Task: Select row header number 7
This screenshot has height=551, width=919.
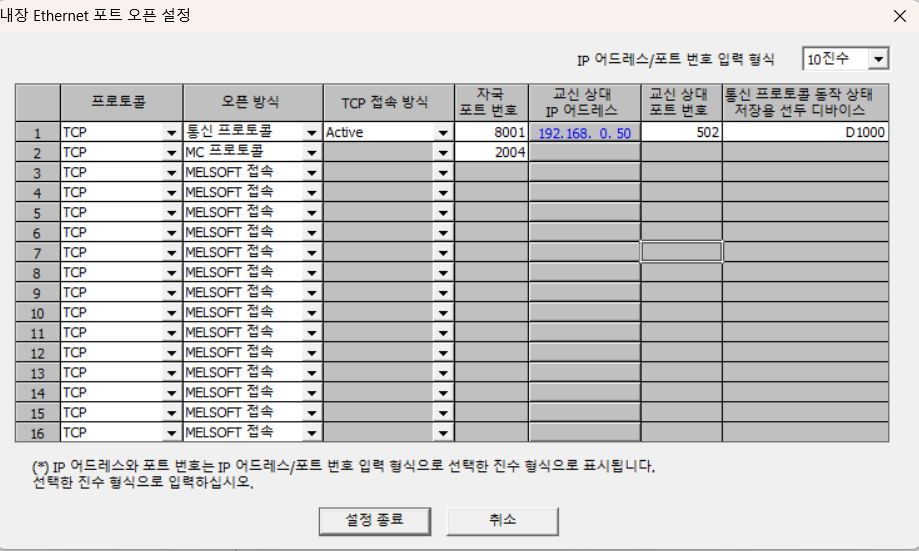Action: pyautogui.click(x=38, y=253)
